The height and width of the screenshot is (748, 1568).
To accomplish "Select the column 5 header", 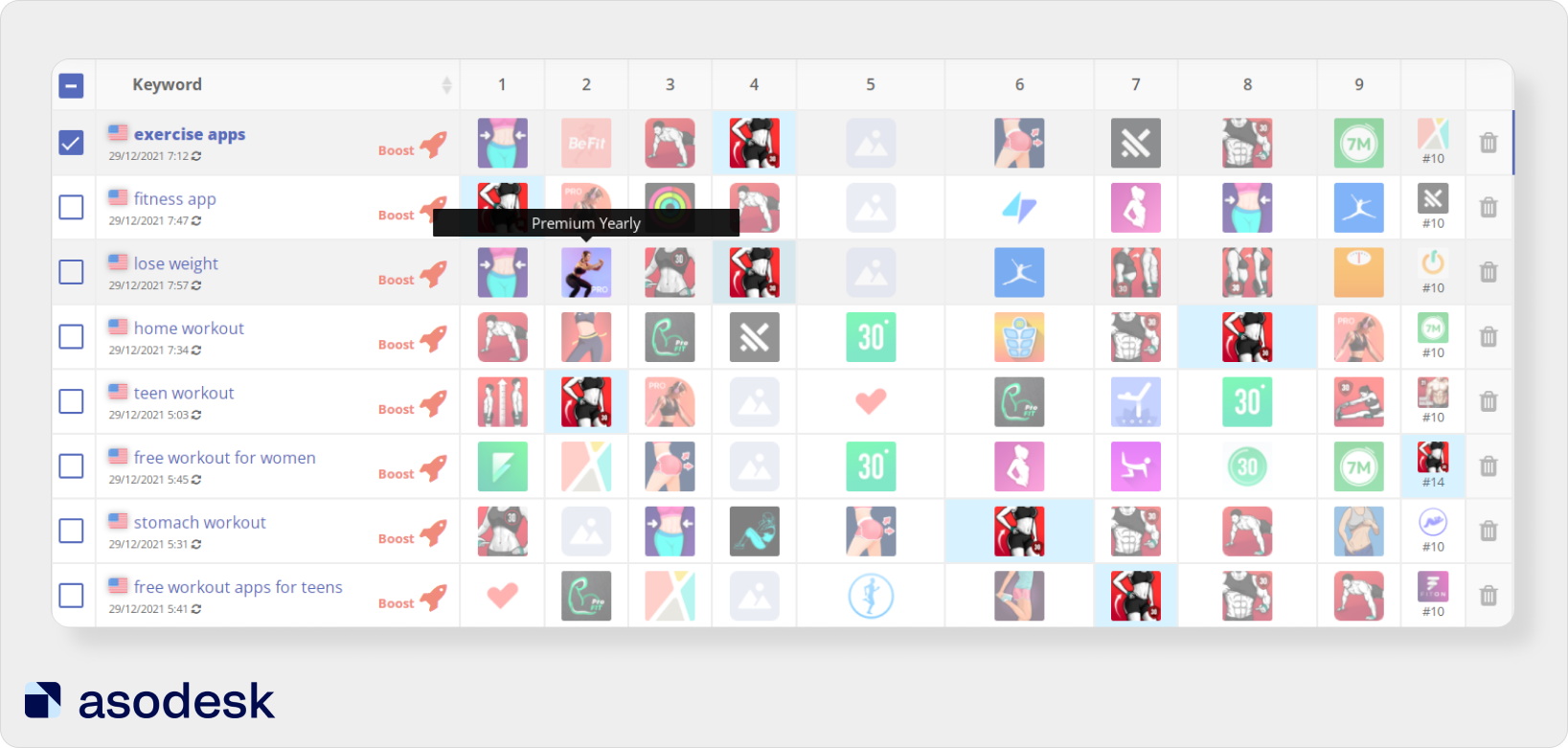I will pyautogui.click(x=871, y=84).
